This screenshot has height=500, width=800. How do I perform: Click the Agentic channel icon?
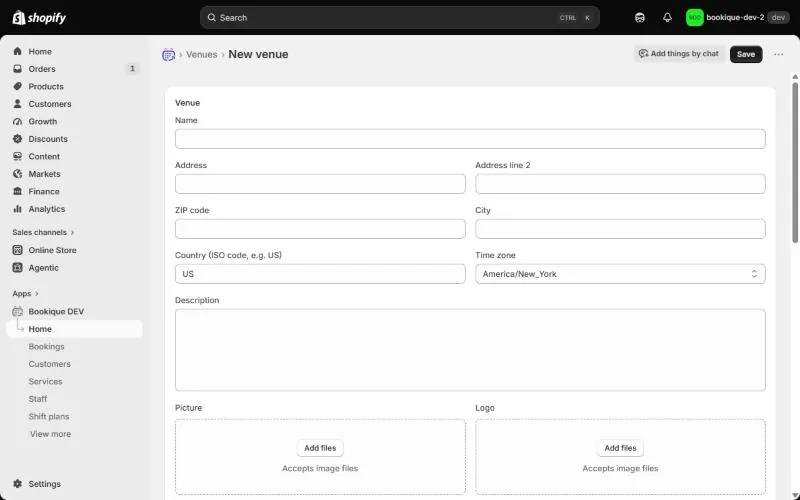[17, 268]
